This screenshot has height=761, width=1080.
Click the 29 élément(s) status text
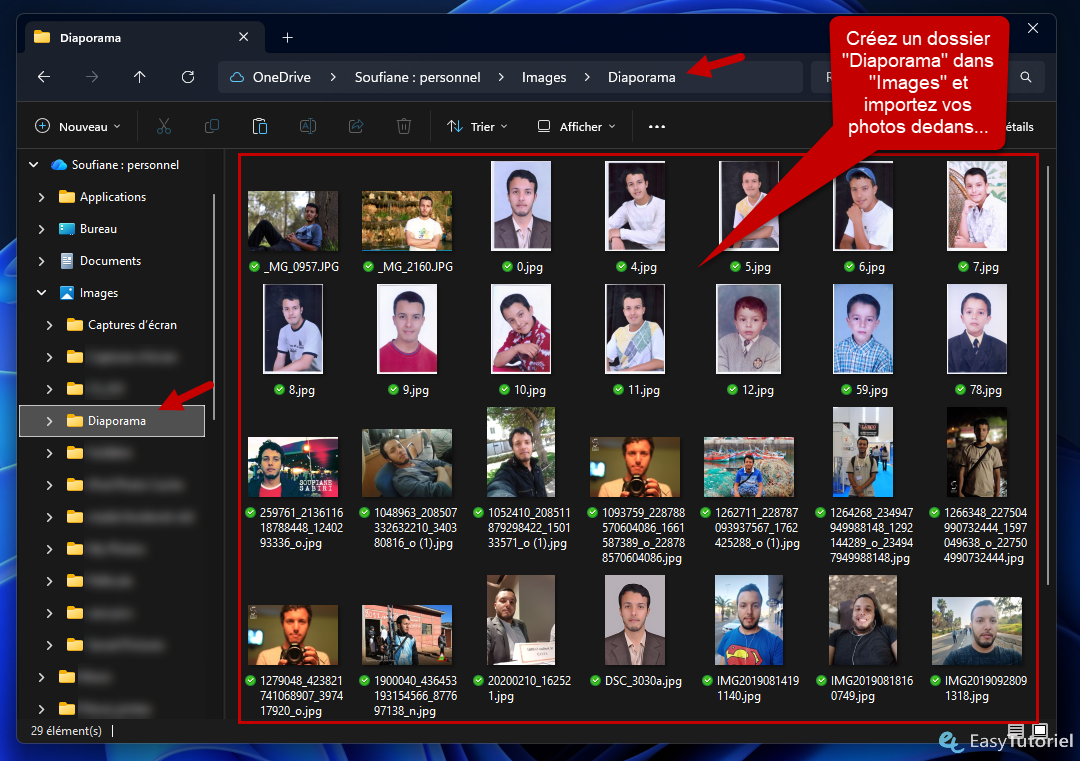66,731
